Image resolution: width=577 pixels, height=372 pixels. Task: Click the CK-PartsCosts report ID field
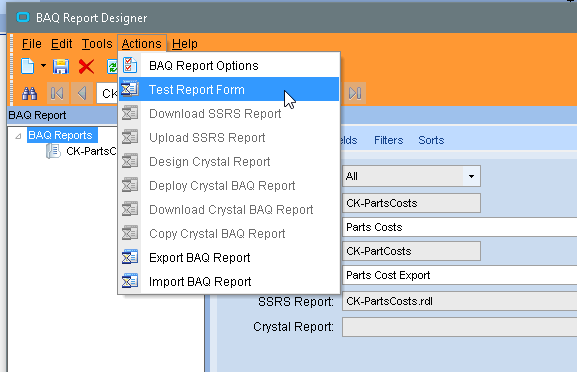(411, 203)
